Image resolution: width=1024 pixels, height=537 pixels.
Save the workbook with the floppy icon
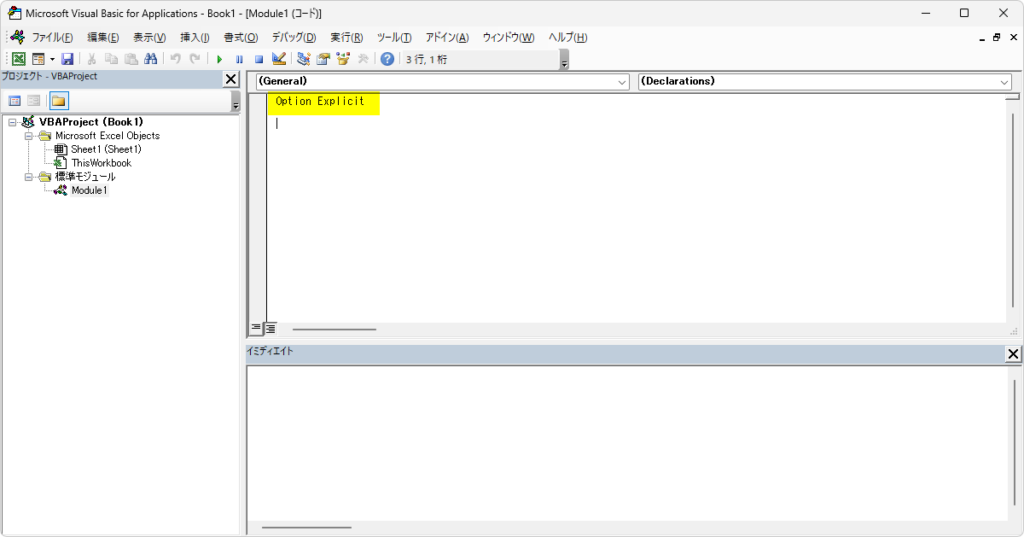coord(67,59)
